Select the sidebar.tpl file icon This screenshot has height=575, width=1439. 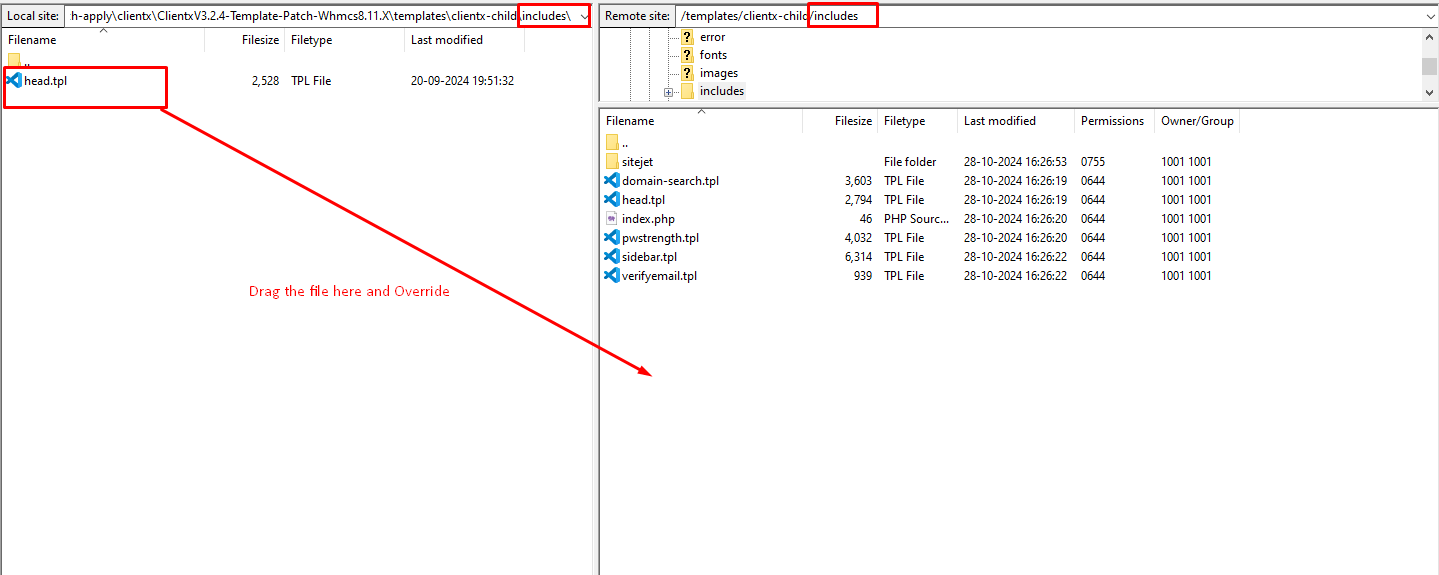tap(612, 257)
